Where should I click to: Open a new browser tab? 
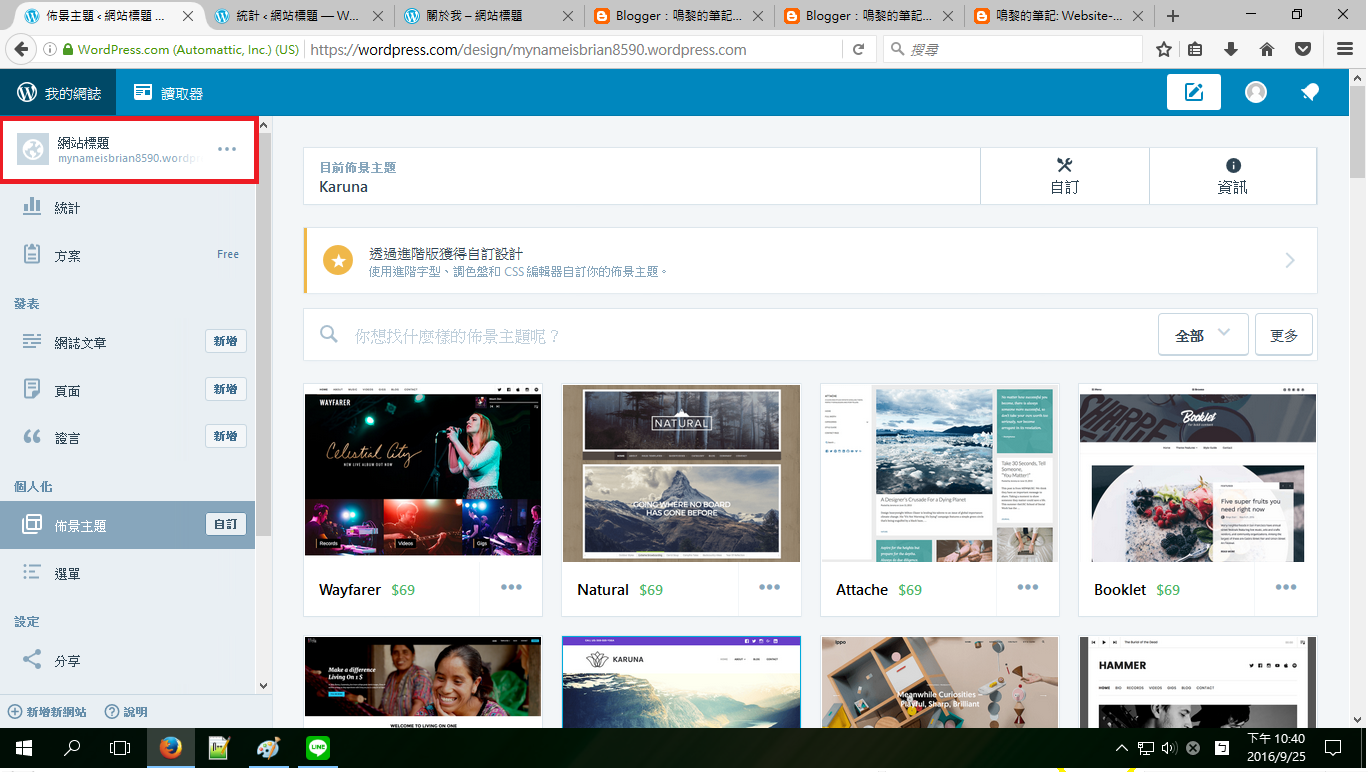coord(1173,16)
